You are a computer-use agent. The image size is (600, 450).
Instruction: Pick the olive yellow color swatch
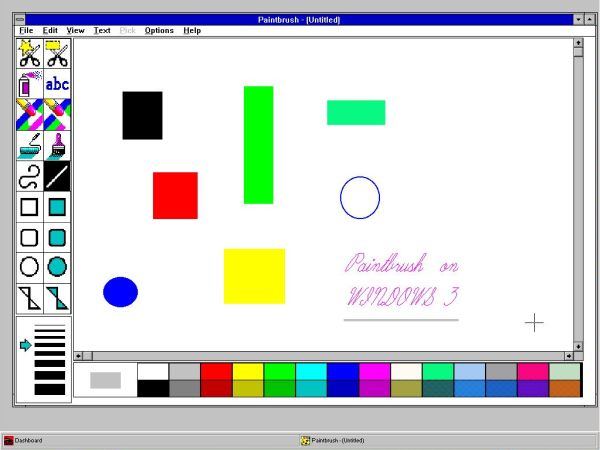(248, 388)
